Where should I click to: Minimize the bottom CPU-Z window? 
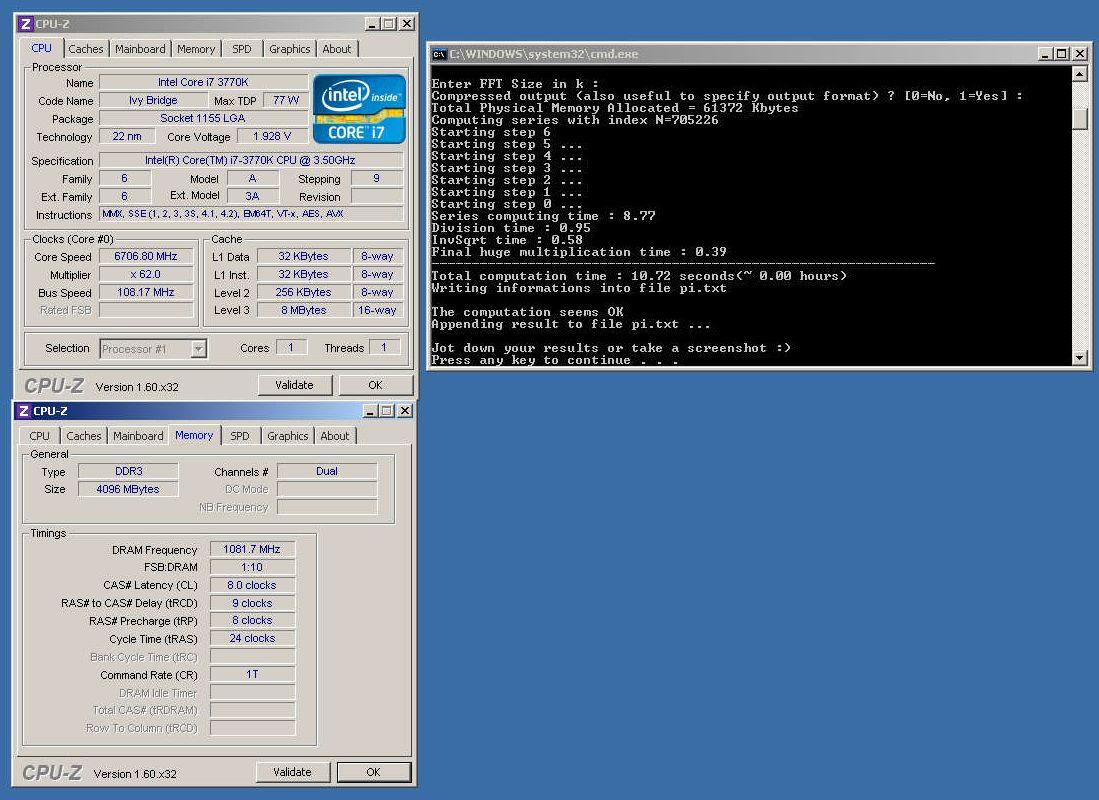(371, 411)
